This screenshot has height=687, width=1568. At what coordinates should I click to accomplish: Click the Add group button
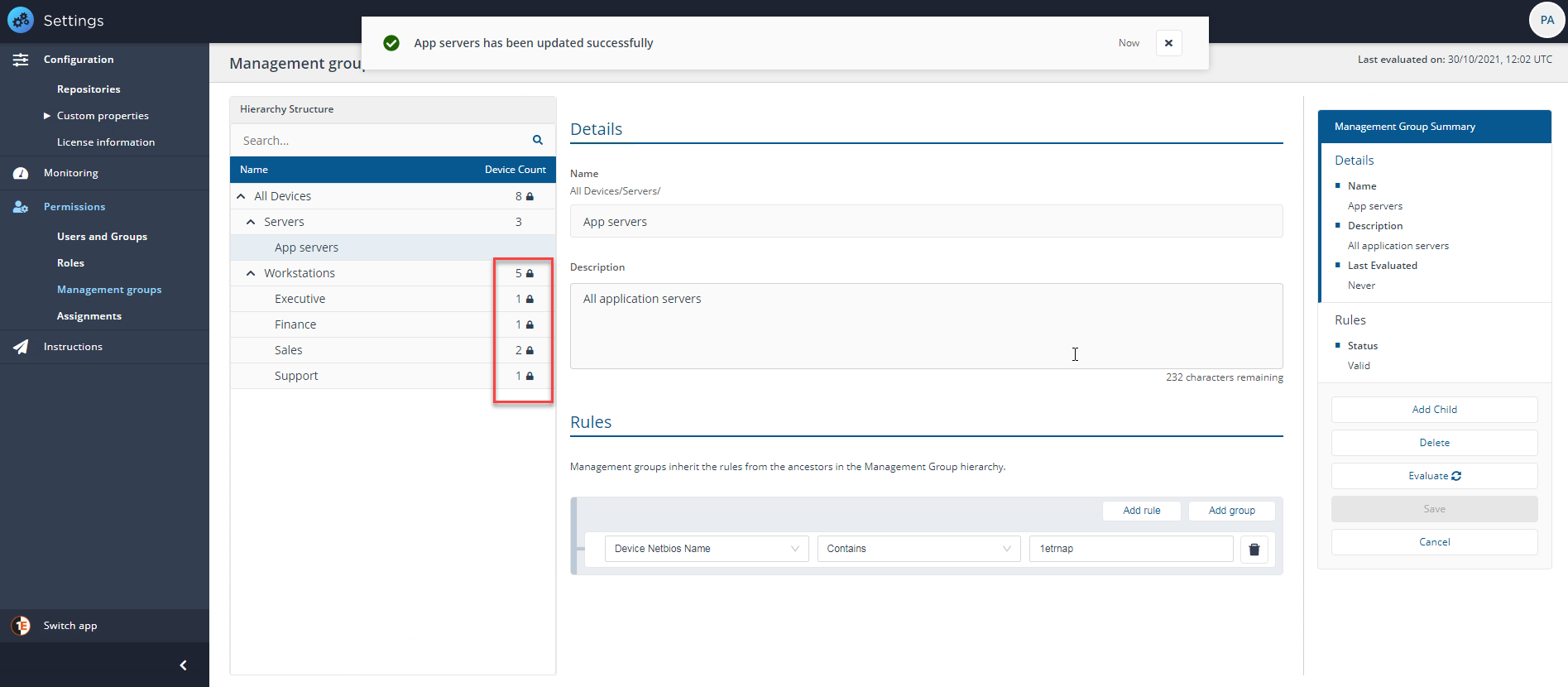(1231, 511)
